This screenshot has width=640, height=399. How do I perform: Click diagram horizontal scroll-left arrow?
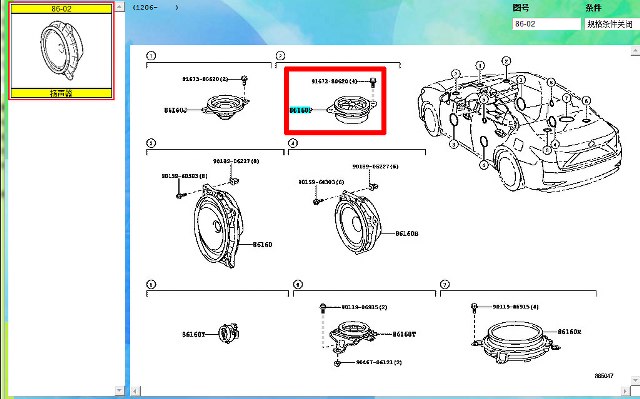(x=136, y=391)
